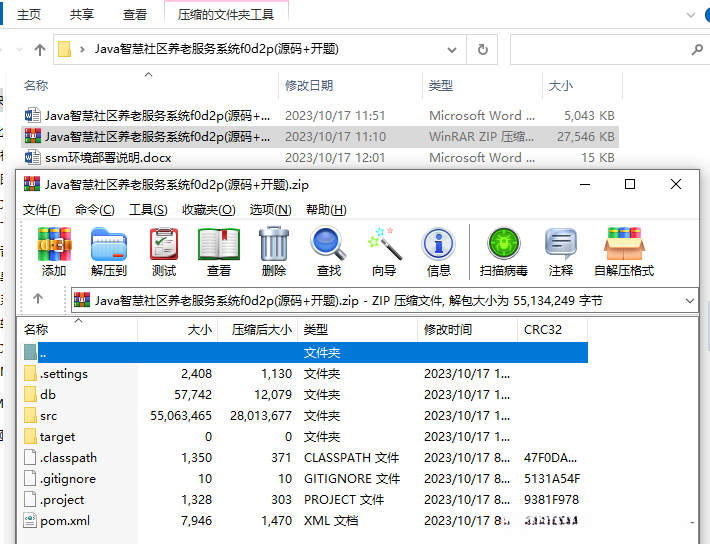Open the 文件(F) menu
710x544 pixels.
click(42, 210)
